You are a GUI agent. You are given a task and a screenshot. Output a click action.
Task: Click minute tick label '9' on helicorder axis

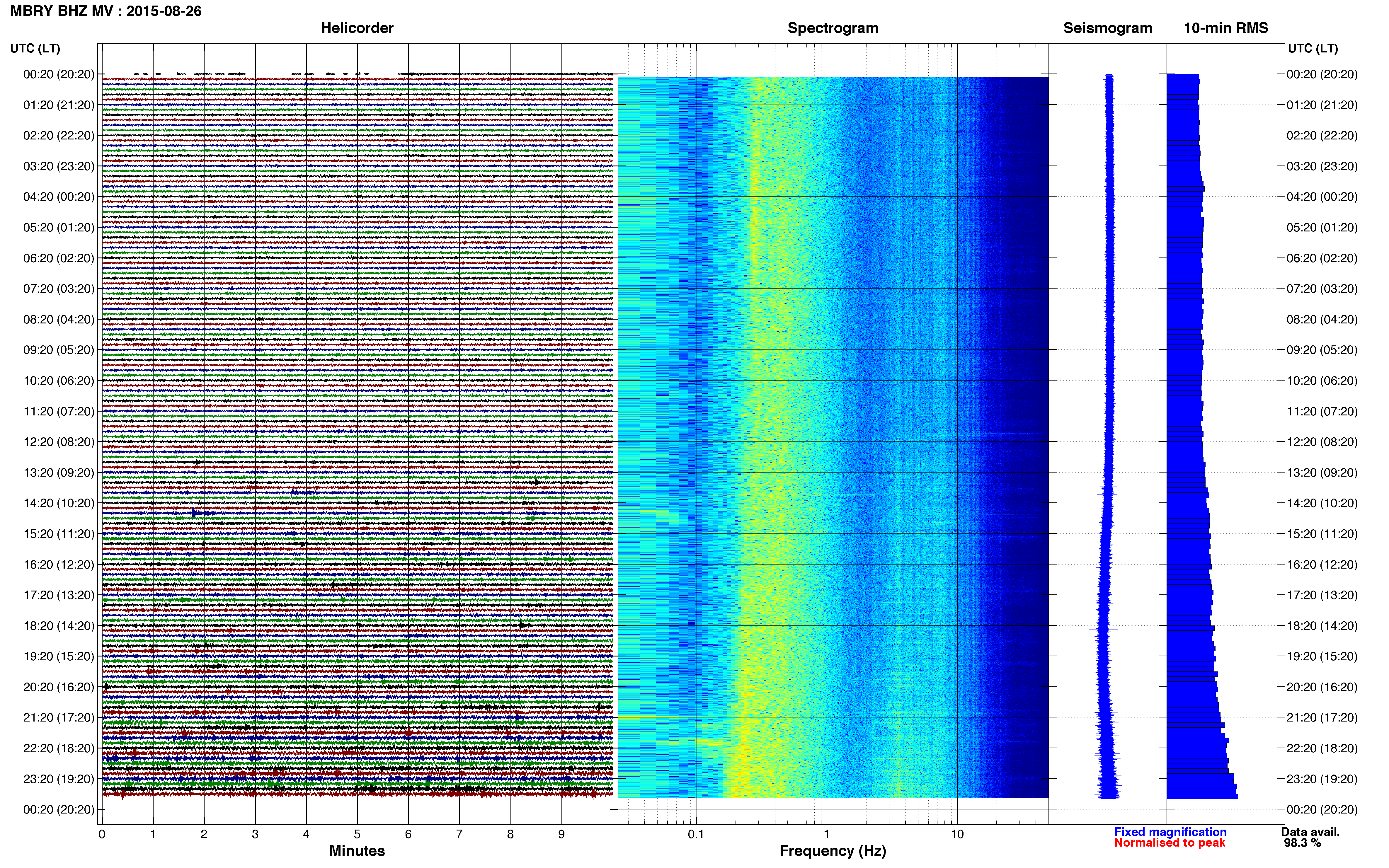click(x=561, y=834)
